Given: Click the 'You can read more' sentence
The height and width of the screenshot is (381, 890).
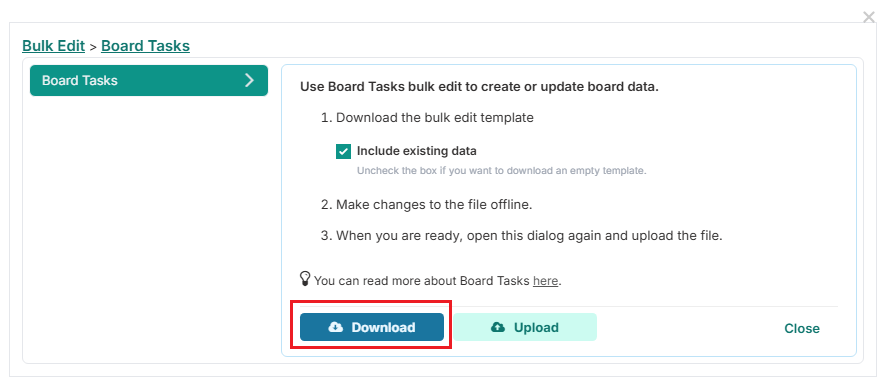Looking at the screenshot, I should click(438, 280).
